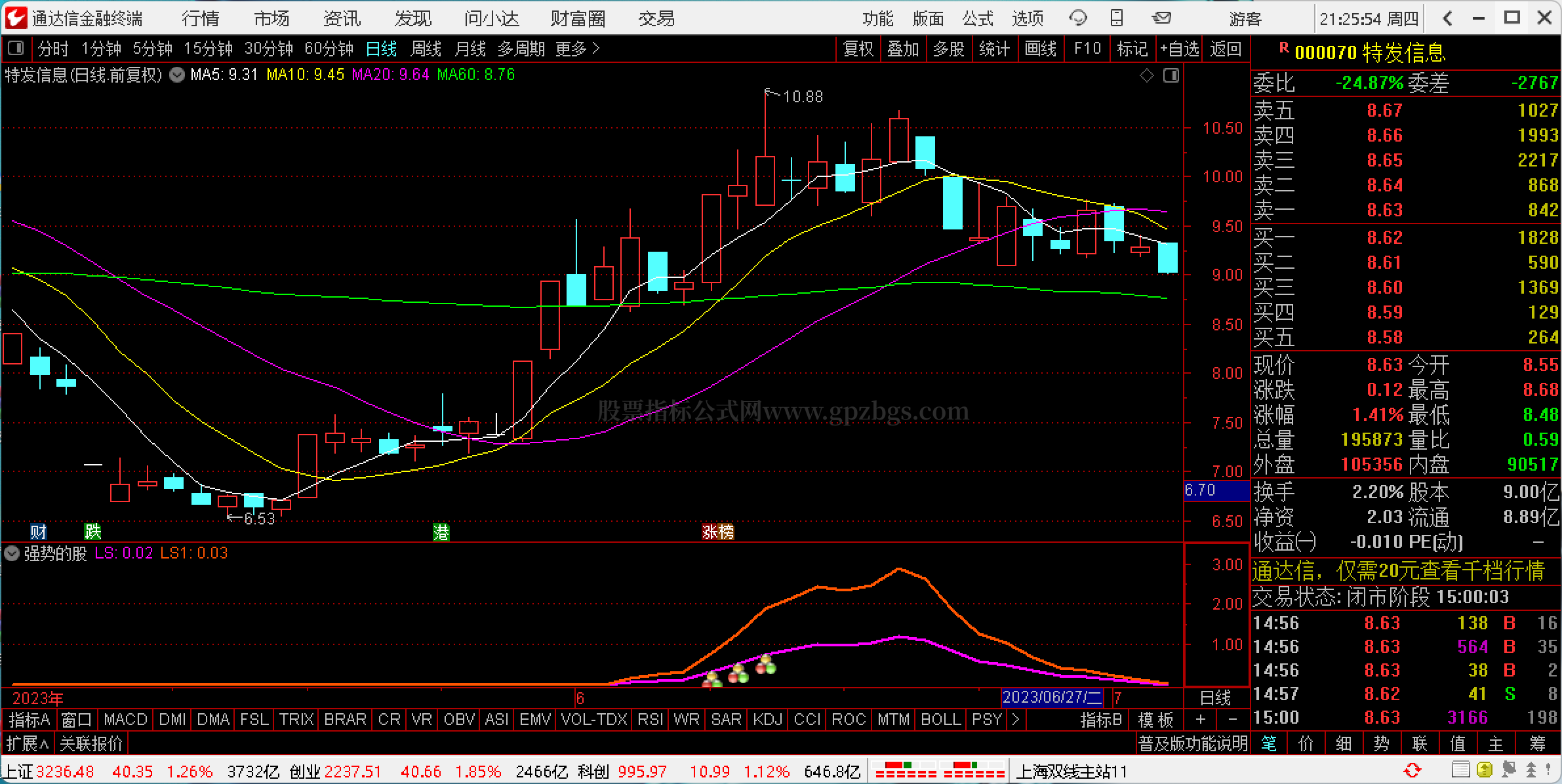Click the 涨榜 info marker
Image resolution: width=1562 pixels, height=784 pixels.
(x=718, y=532)
